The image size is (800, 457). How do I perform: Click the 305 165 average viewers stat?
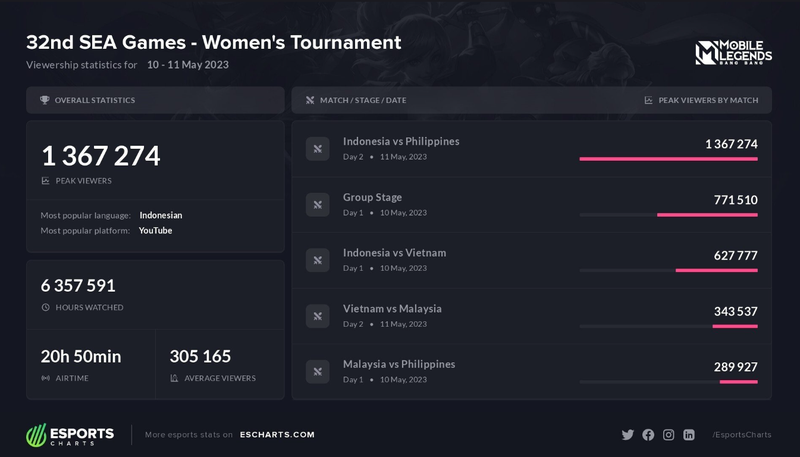[200, 356]
